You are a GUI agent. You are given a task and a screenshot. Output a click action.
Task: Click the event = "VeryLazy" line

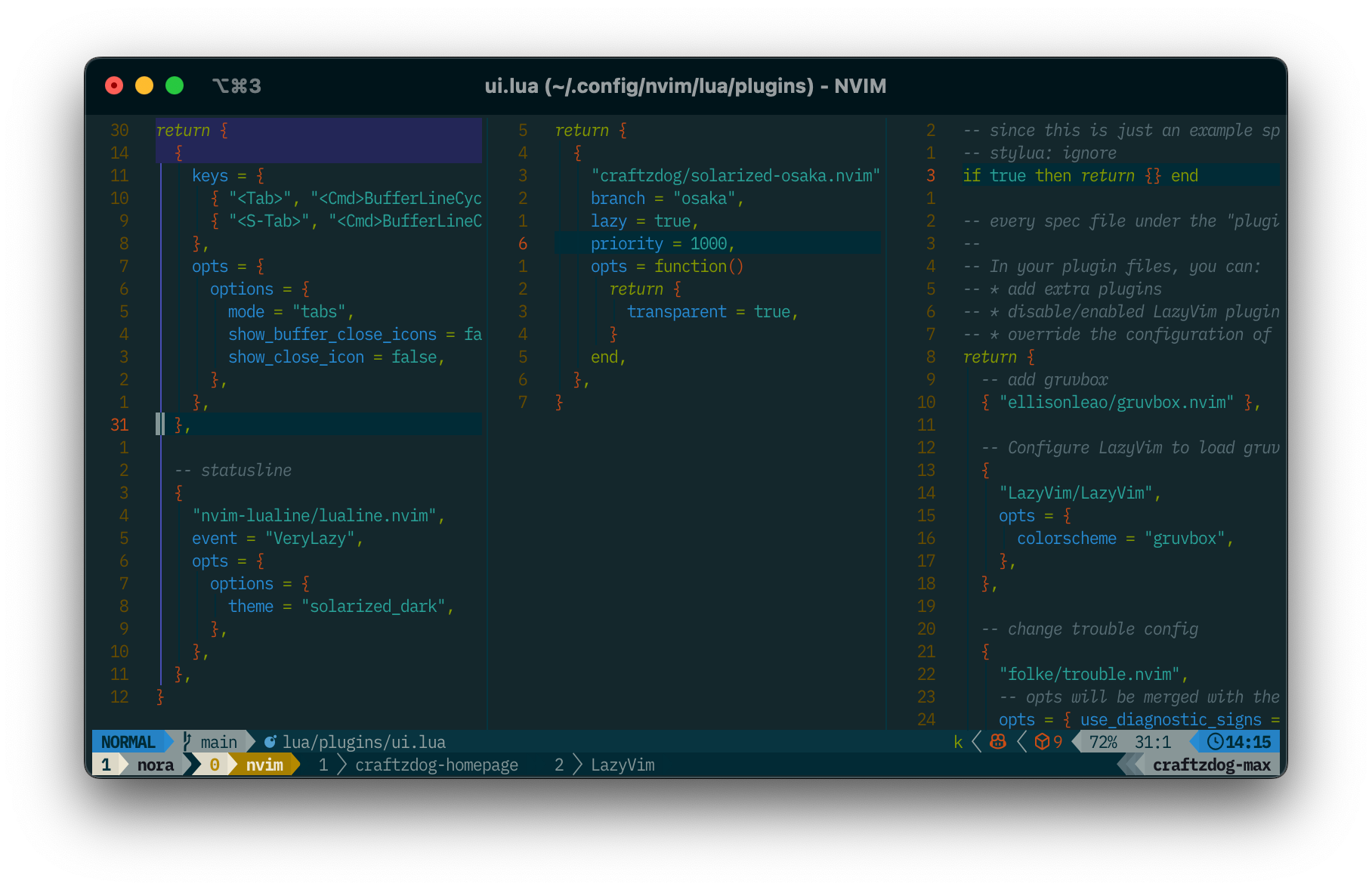(278, 538)
